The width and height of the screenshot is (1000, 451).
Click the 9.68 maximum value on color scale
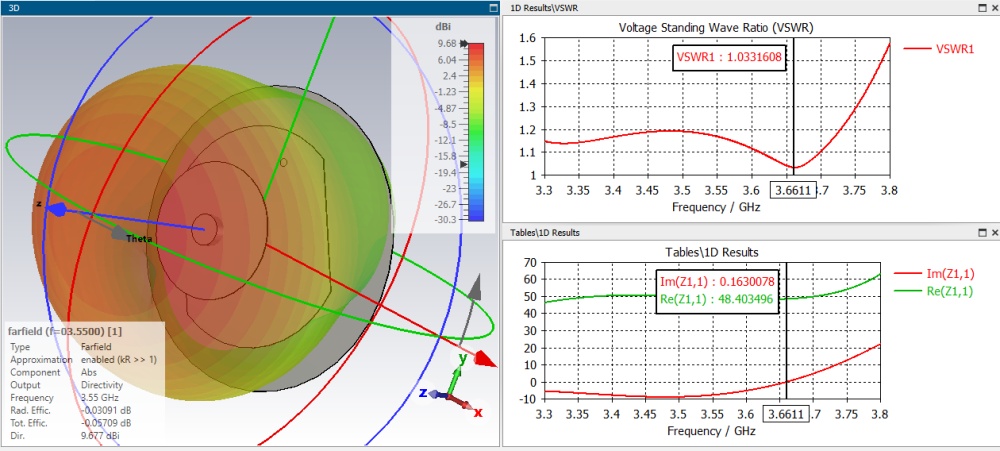click(446, 43)
